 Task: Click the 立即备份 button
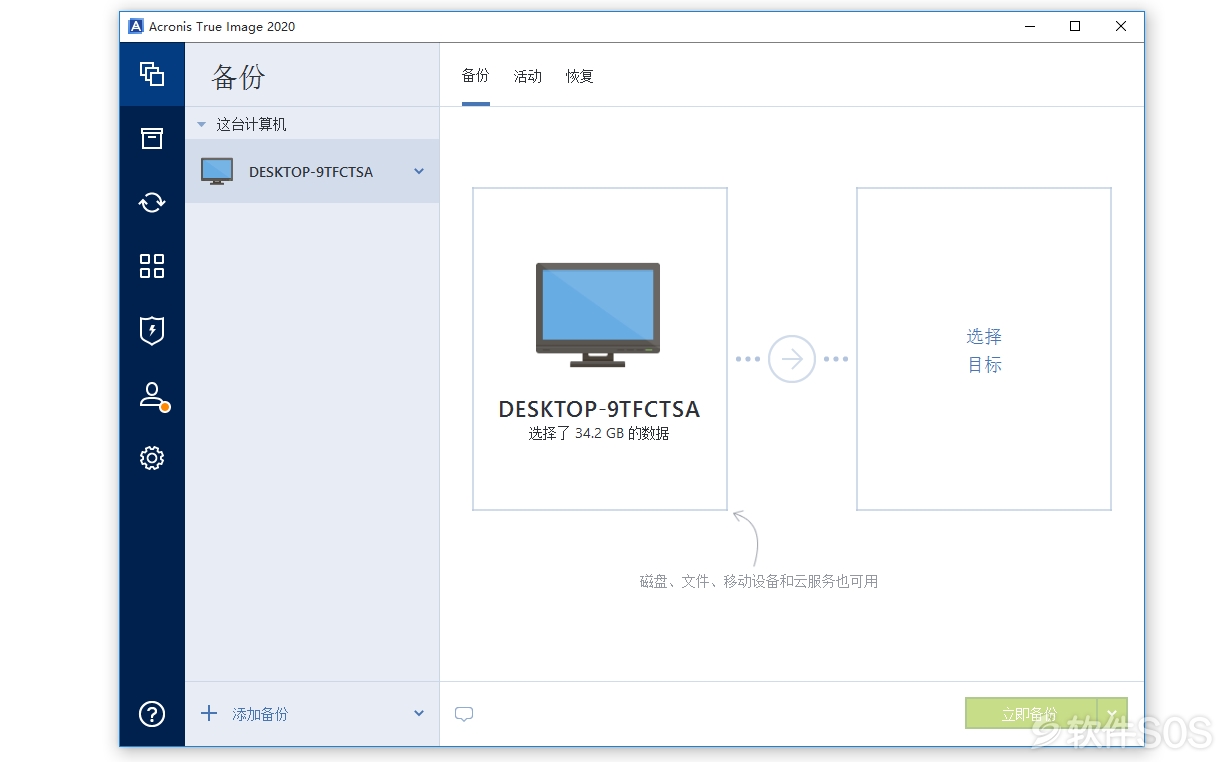(1031, 713)
